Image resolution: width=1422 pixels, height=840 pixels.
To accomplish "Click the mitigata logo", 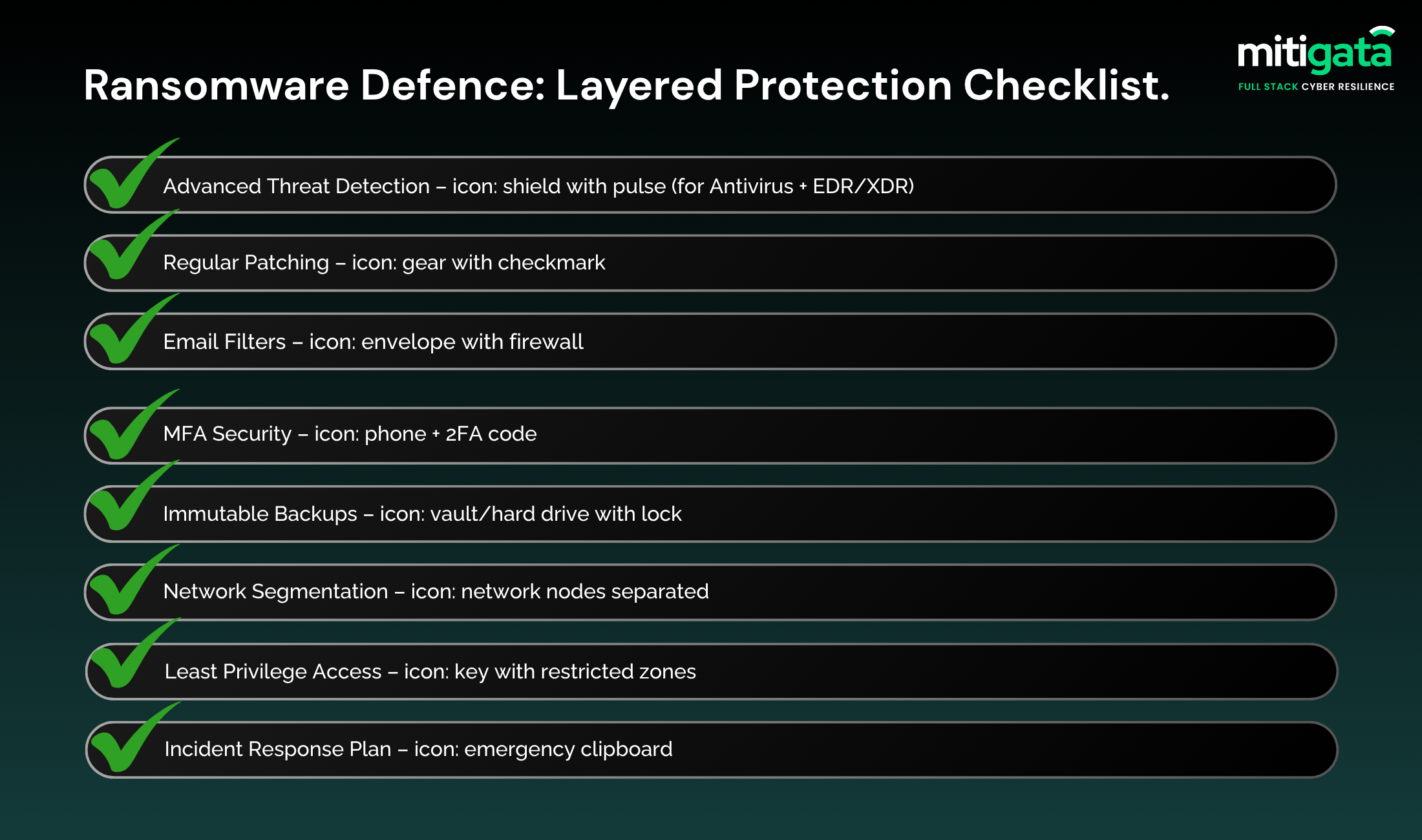I will [x=1315, y=52].
